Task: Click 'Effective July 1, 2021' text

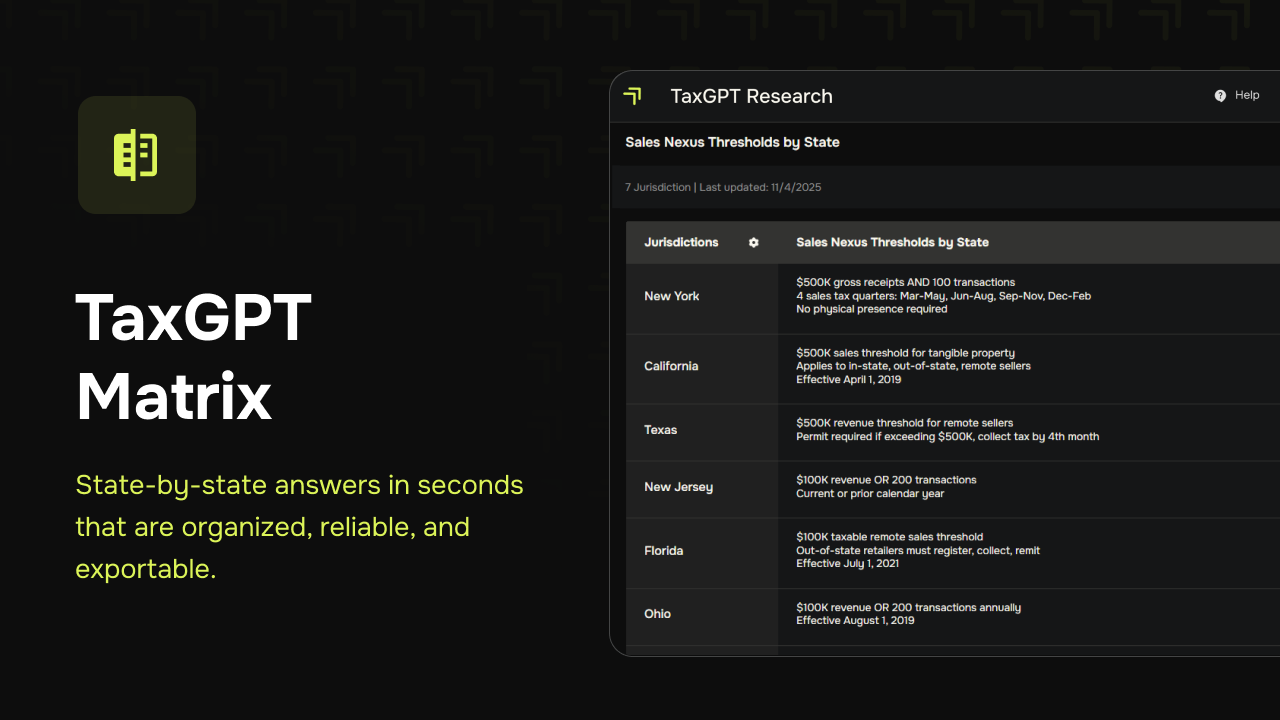Action: pyautogui.click(x=847, y=563)
